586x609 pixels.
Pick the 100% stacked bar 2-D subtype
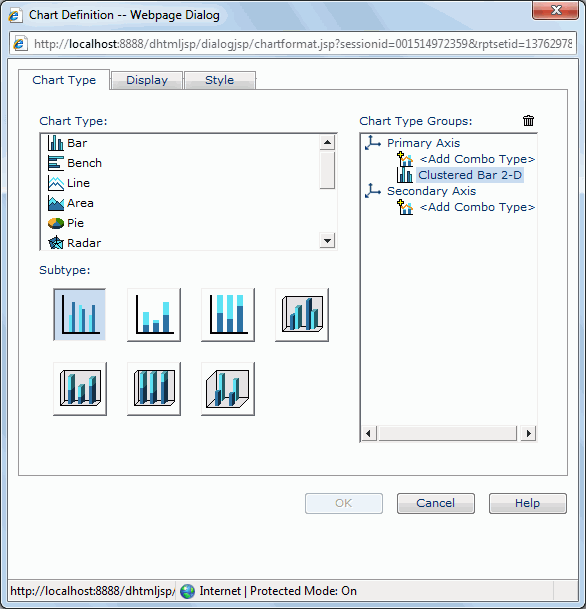pos(228,315)
